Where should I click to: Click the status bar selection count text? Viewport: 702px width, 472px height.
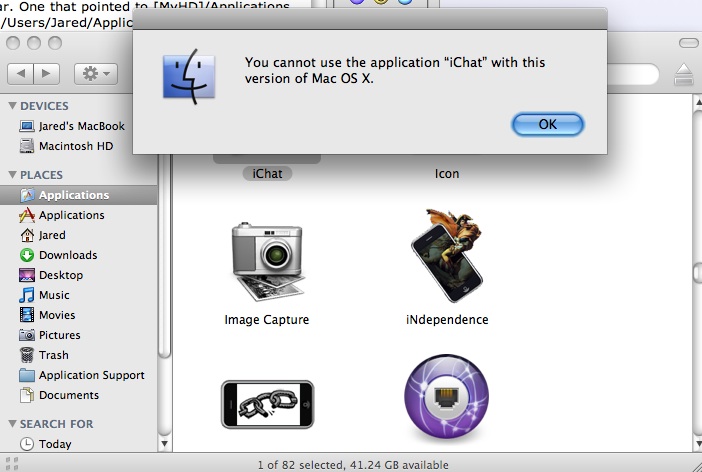tap(353, 465)
